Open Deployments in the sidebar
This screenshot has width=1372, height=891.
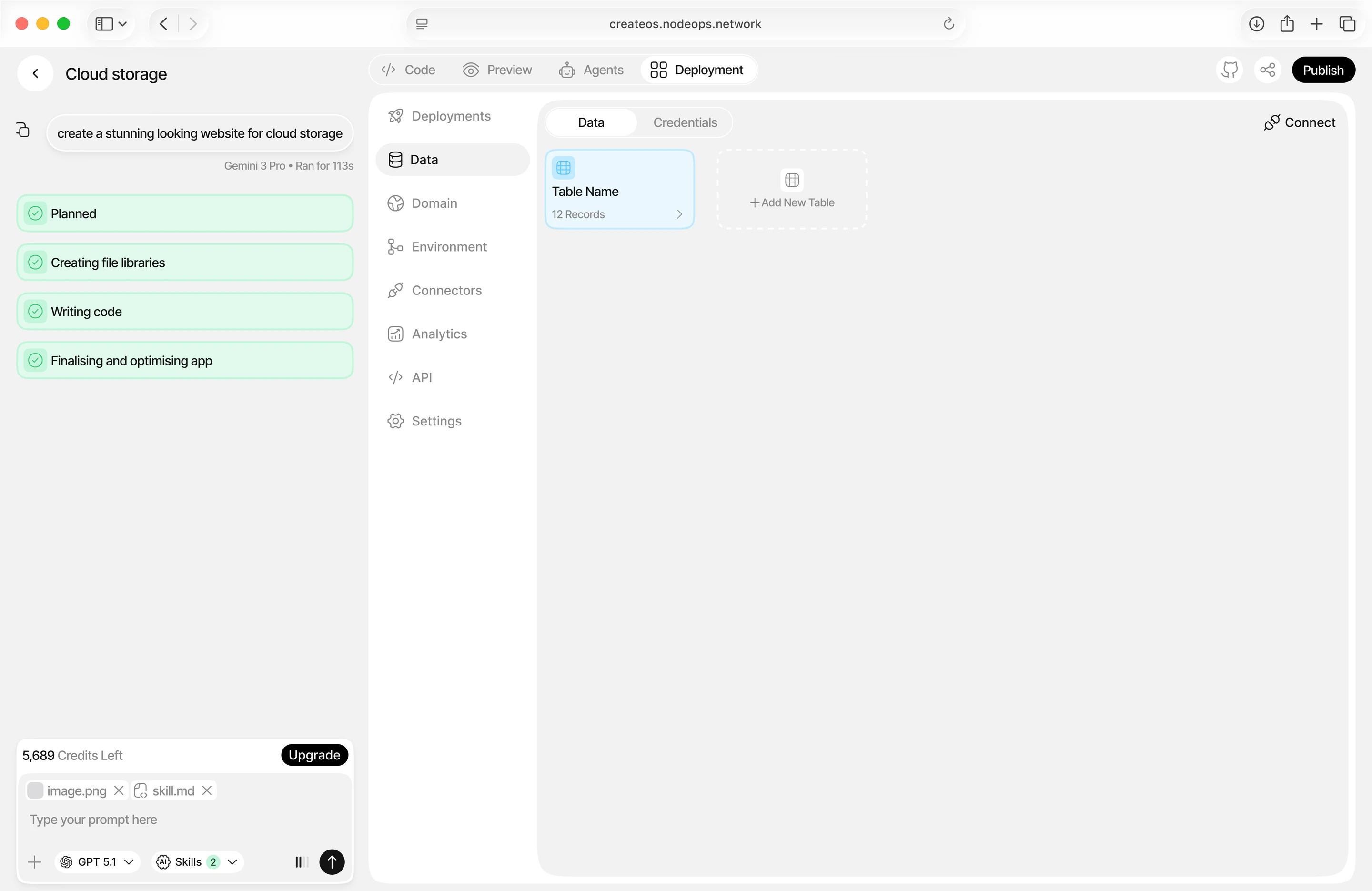453,116
